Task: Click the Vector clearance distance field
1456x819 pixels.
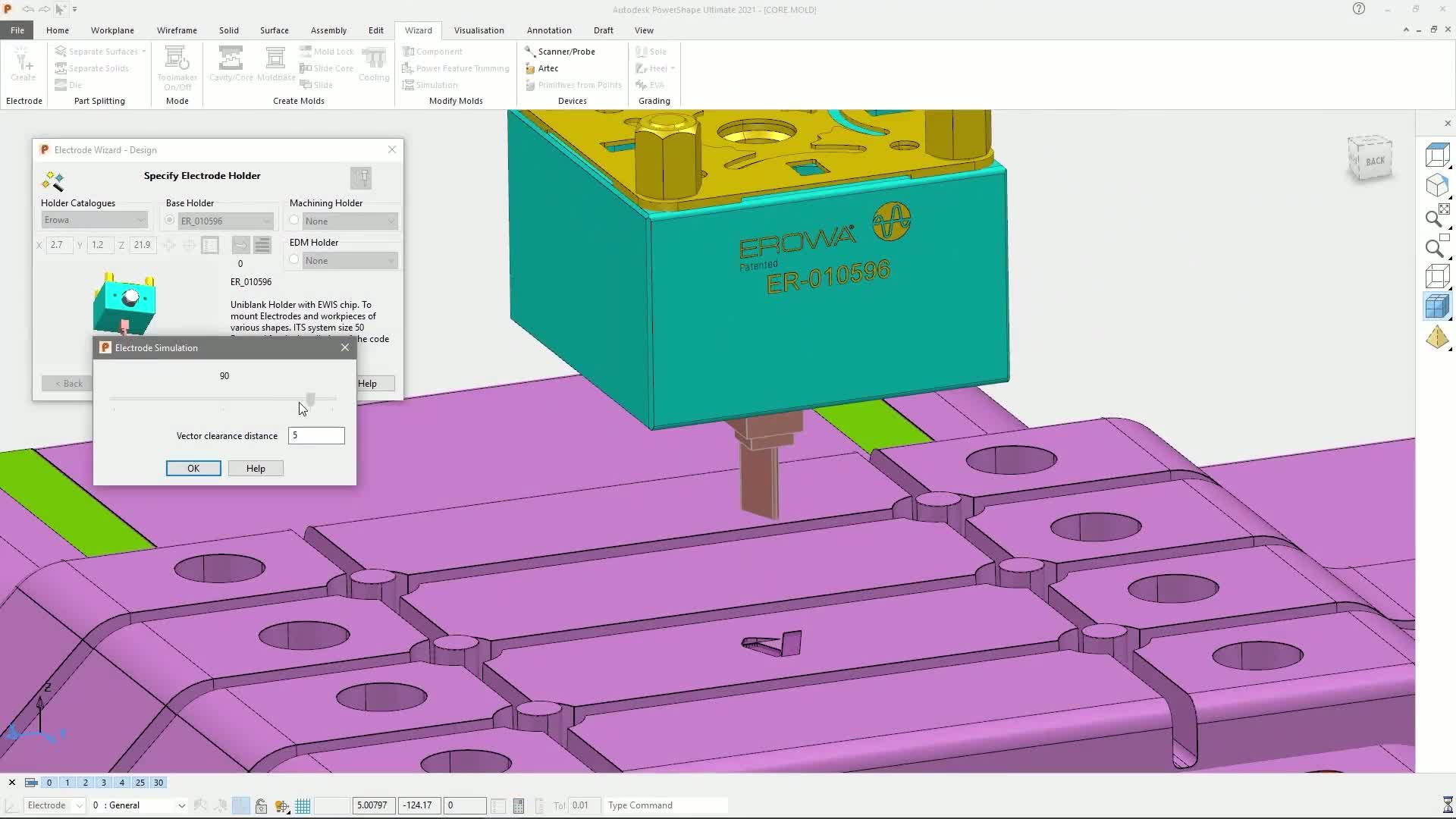Action: click(316, 435)
